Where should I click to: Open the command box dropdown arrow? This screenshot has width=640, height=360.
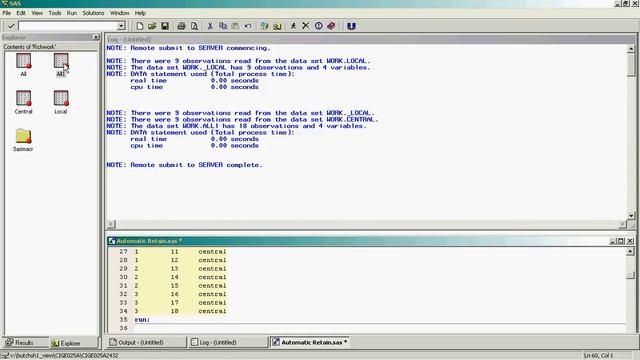[121, 26]
